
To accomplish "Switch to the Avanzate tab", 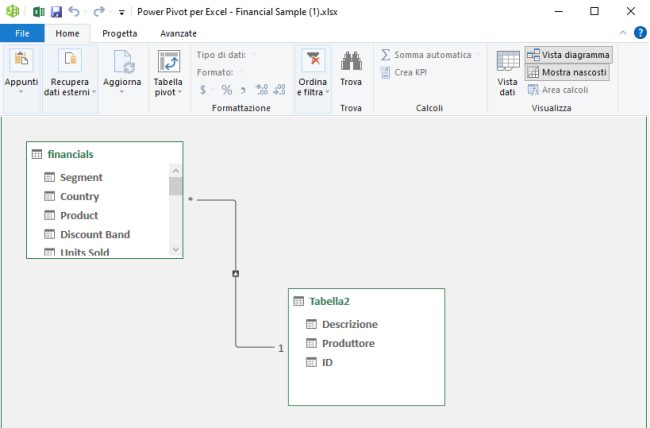I will coord(178,33).
